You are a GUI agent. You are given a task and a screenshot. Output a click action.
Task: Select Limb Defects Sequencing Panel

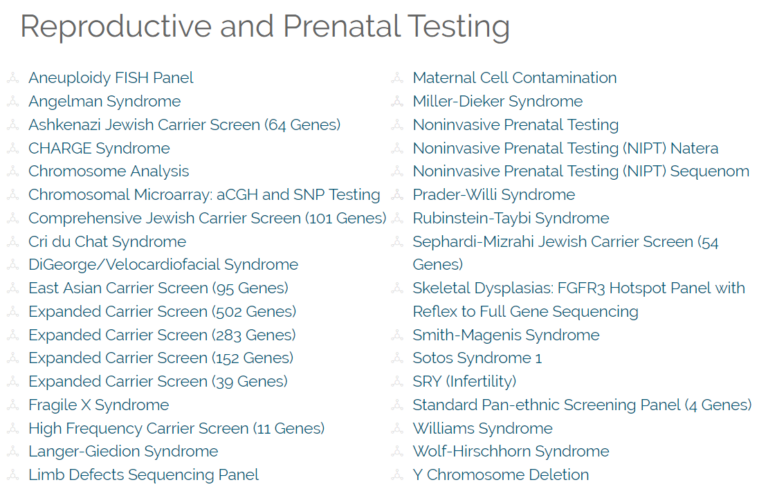pyautogui.click(x=143, y=475)
